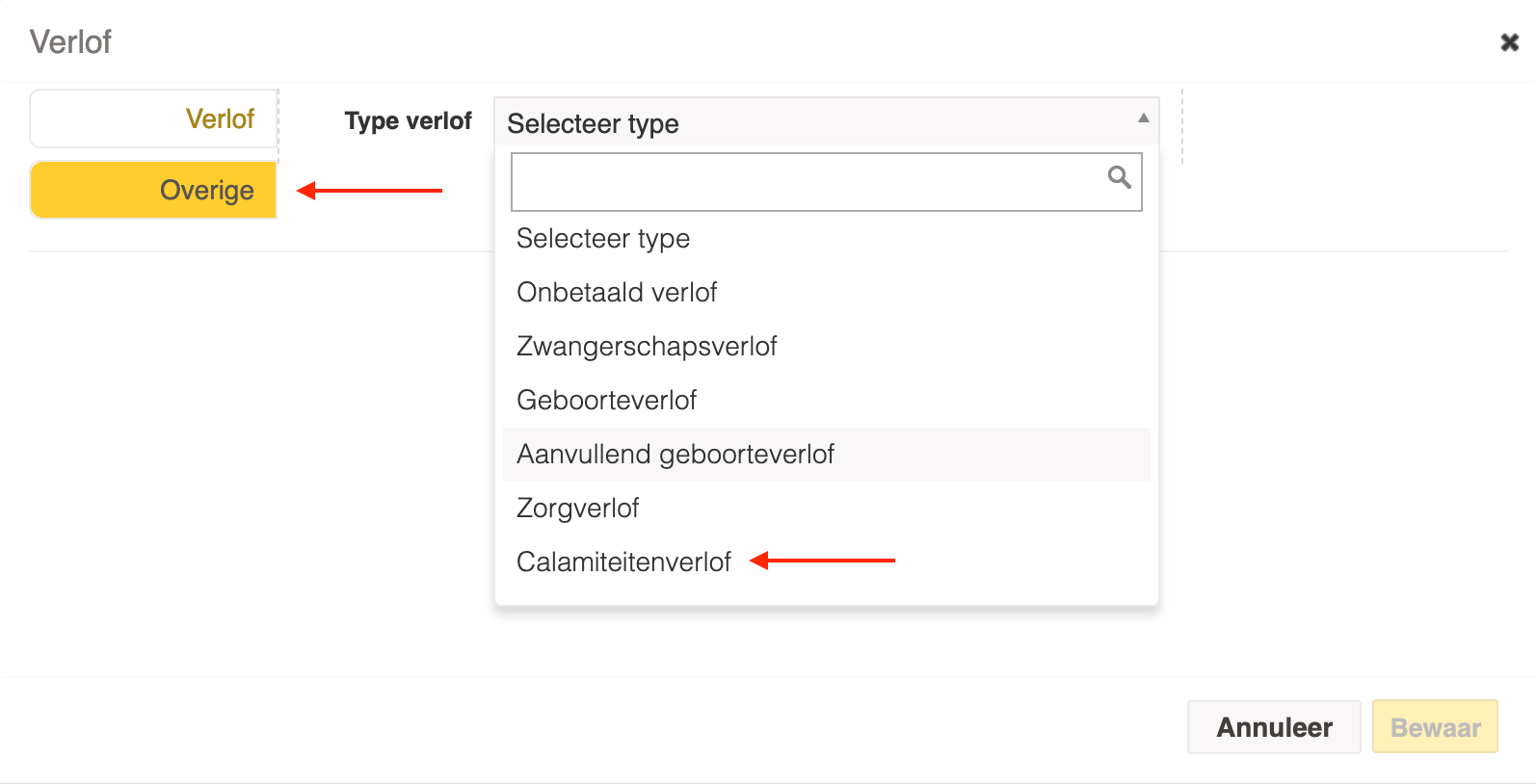Select Geboorteverlof option

[x=826, y=401]
